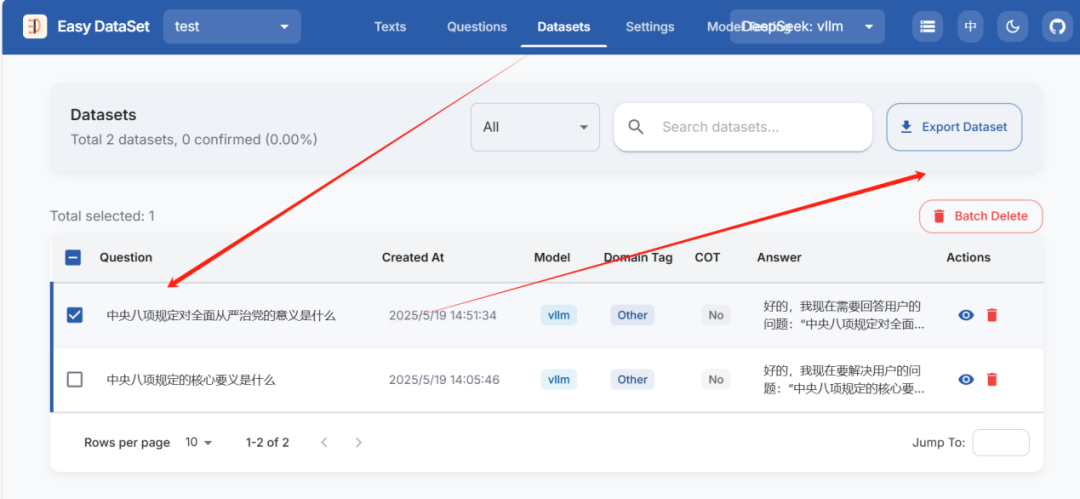Delete the 中央八项规定对全面从严治党的意义 dataset
Viewport: 1080px width, 499px height.
coord(992,315)
